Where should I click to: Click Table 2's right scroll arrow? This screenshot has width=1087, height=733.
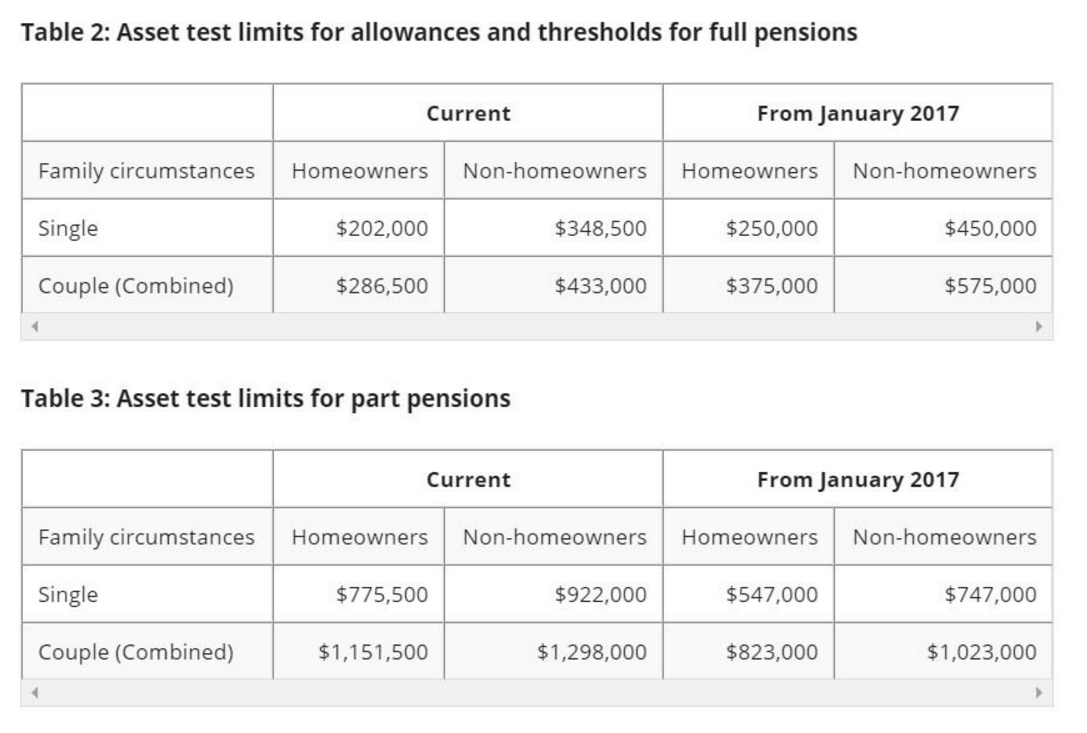click(x=1040, y=326)
